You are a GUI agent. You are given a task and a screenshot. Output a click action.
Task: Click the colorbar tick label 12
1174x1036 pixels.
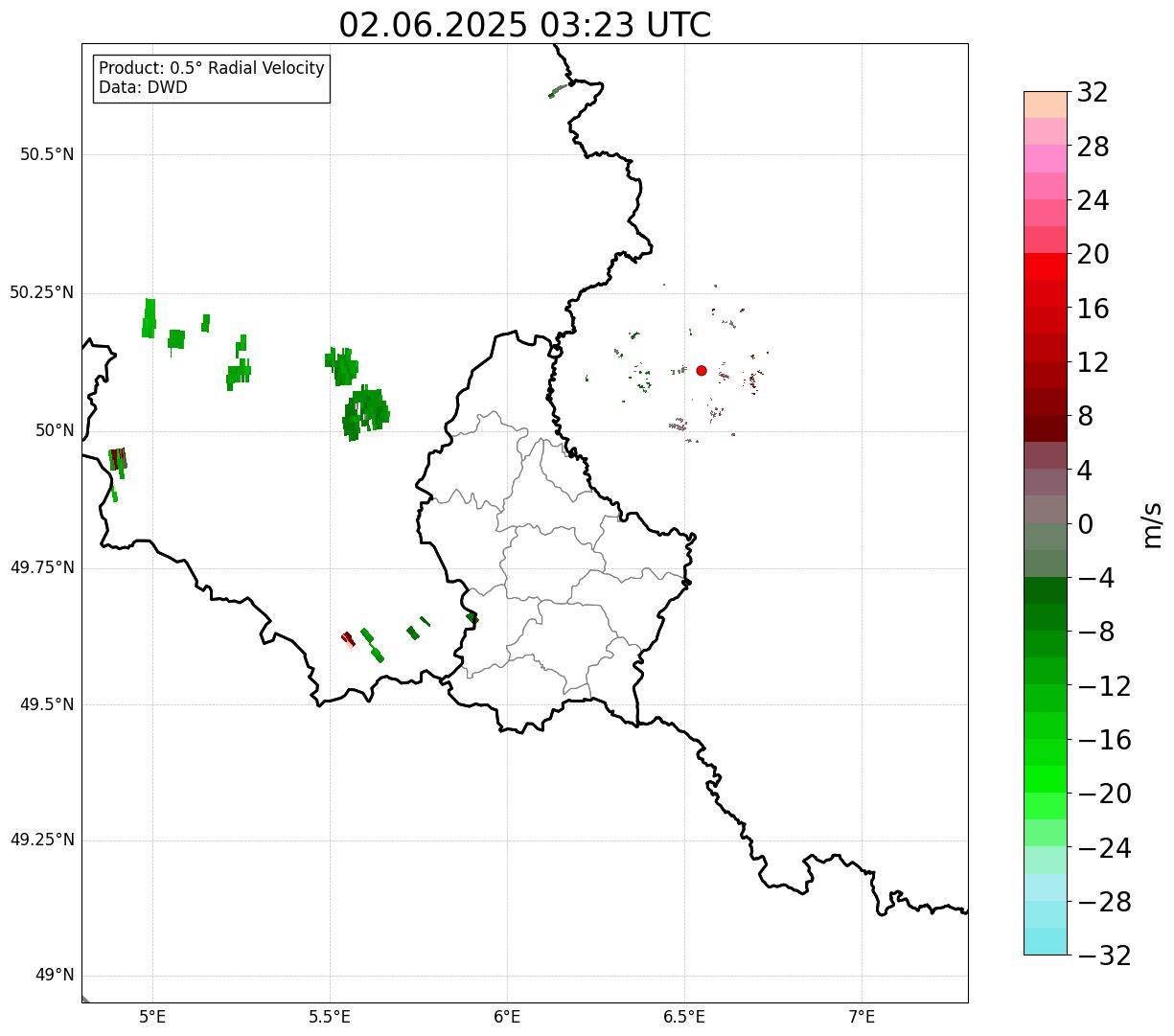(1093, 362)
